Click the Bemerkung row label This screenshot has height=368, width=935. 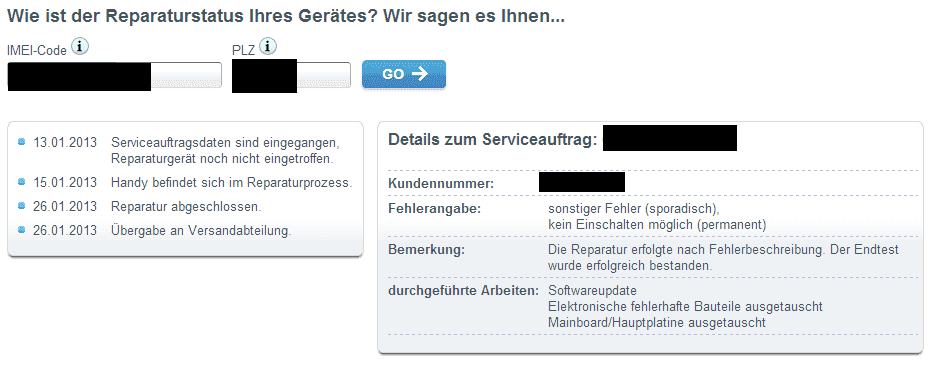[426, 249]
